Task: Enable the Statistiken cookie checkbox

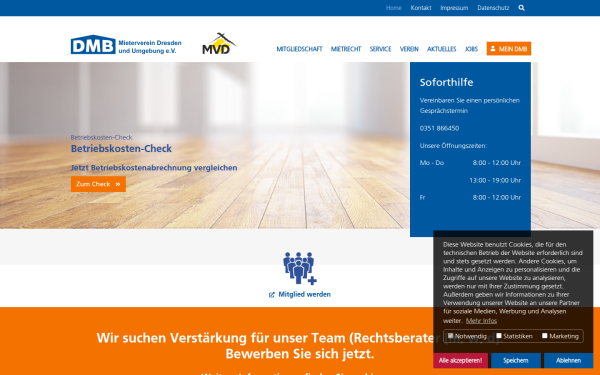Action: pyautogui.click(x=499, y=336)
